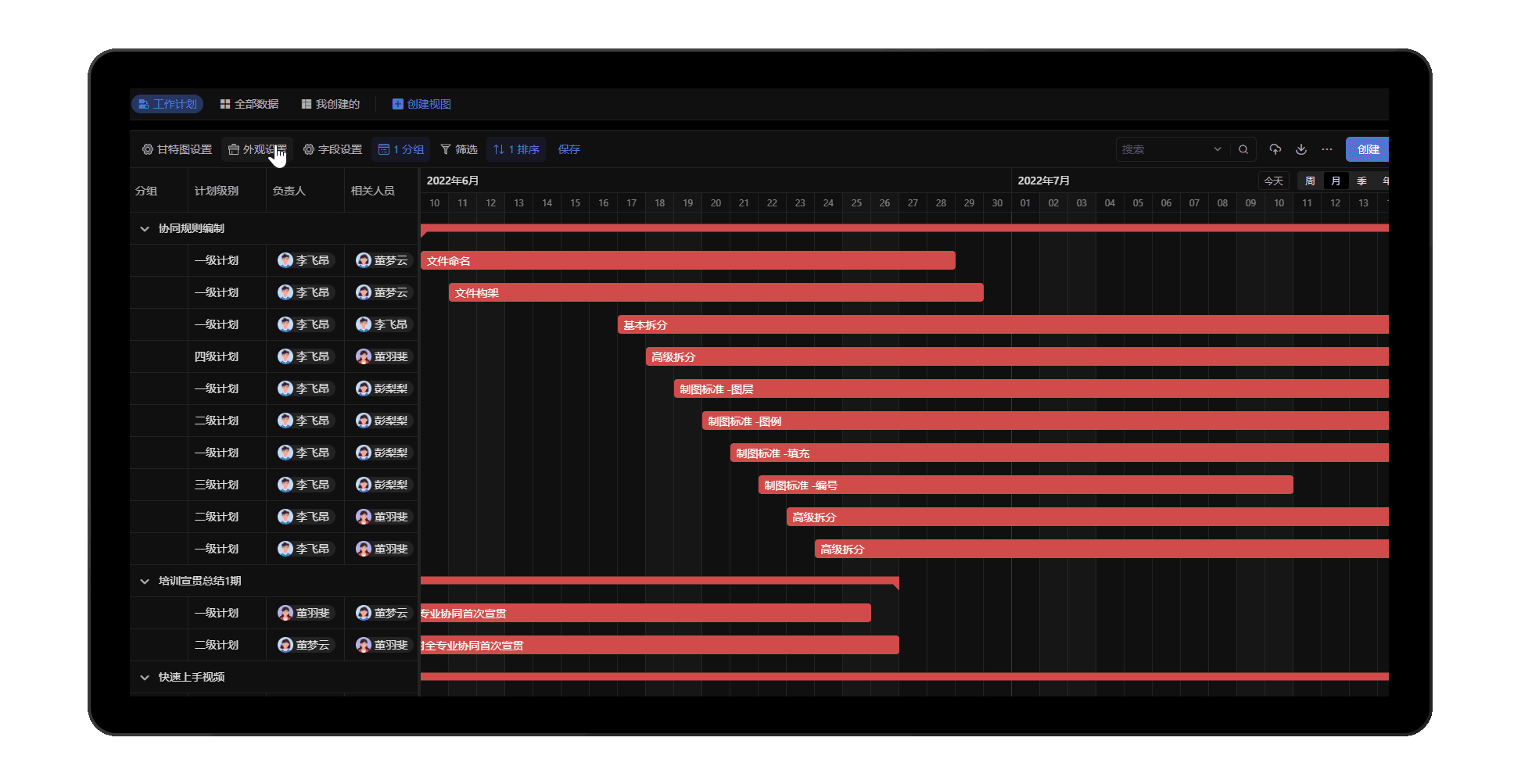Image resolution: width=1521 pixels, height=784 pixels.
Task: Click the download arrow icon
Action: 1301,149
